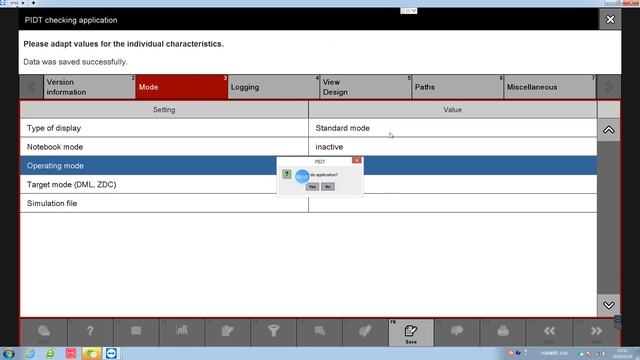Viewport: 640px width, 360px height.
Task: Close the PIDT checking application with X
Action: 610,20
